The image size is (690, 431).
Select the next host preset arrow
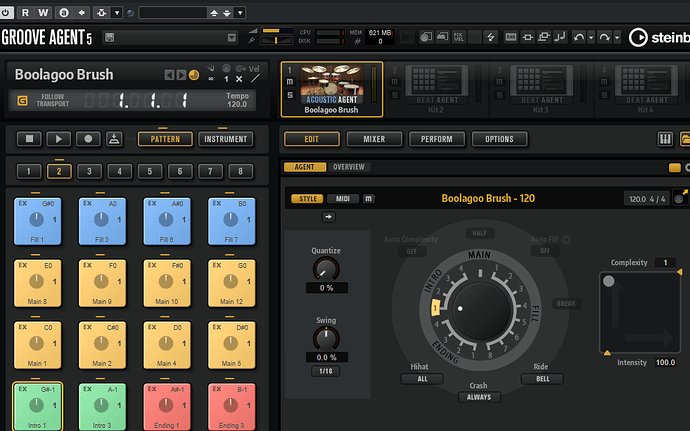tap(227, 13)
